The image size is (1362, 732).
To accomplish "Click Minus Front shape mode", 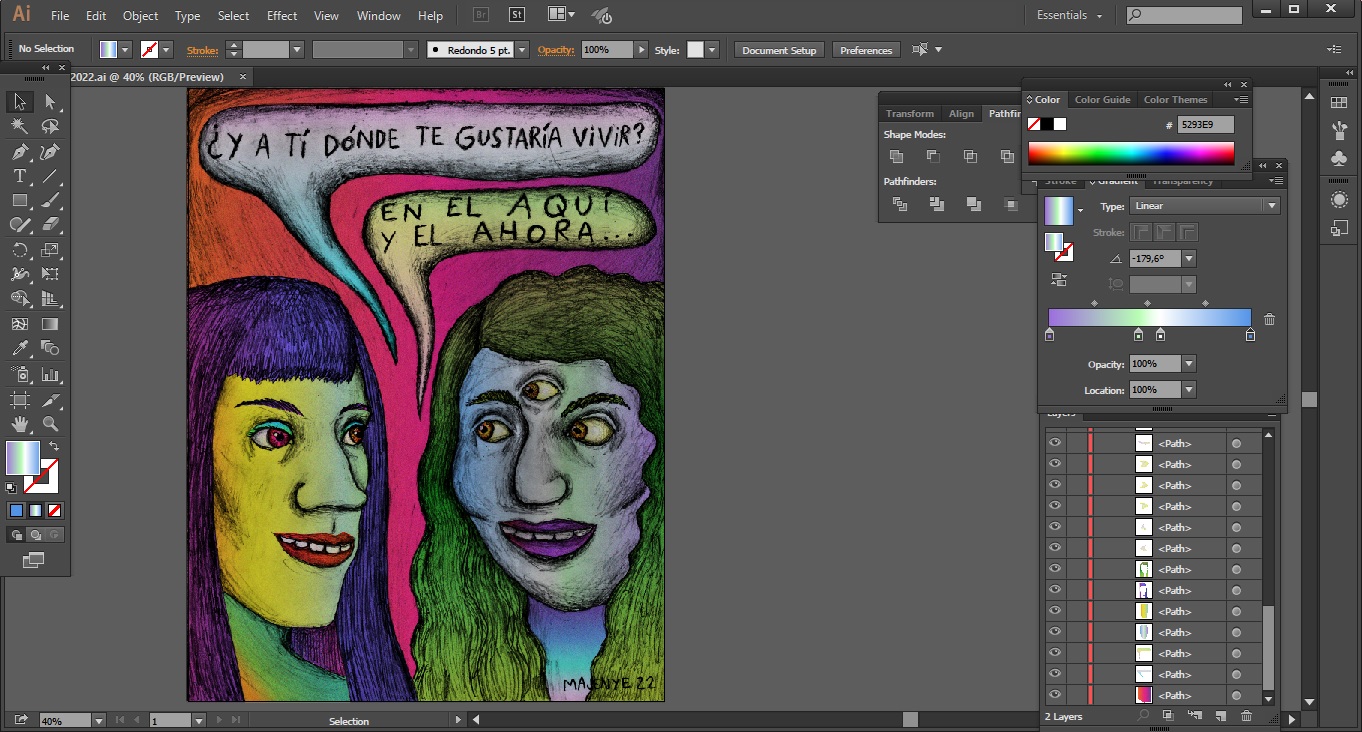I will (x=933, y=156).
